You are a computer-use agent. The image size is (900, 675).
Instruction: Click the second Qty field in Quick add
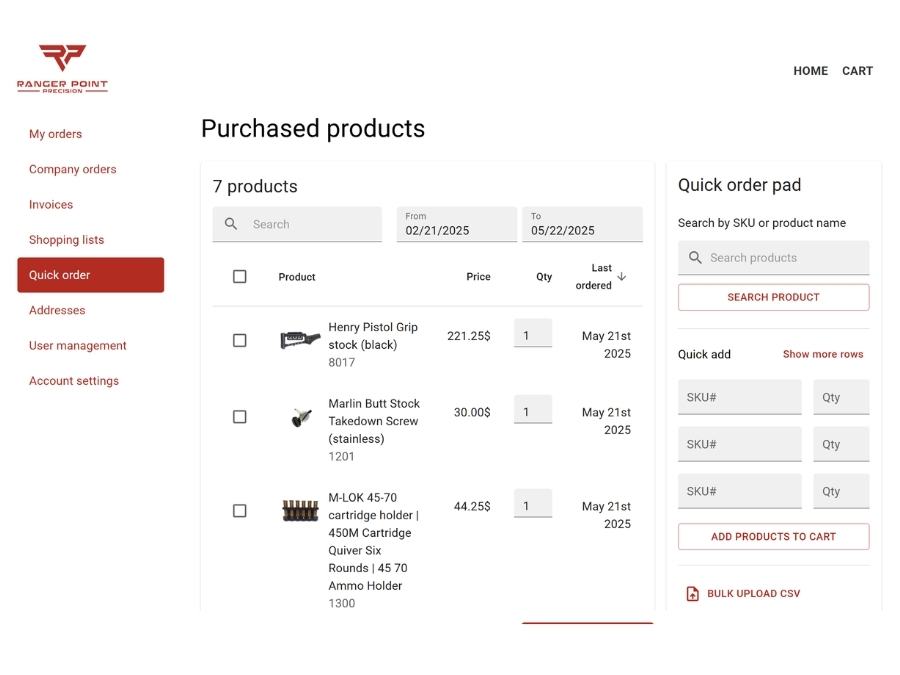point(841,444)
